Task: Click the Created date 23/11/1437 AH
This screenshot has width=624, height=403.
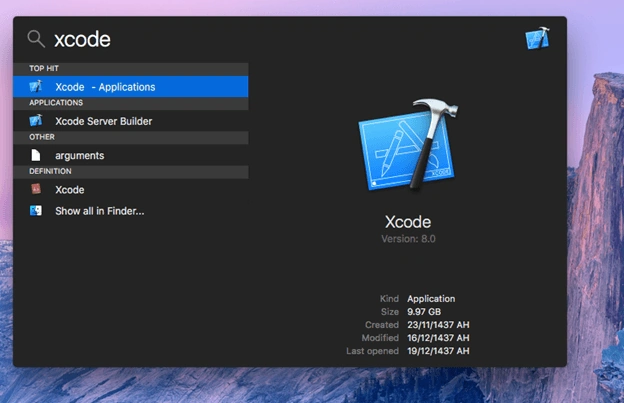Action: tap(438, 325)
